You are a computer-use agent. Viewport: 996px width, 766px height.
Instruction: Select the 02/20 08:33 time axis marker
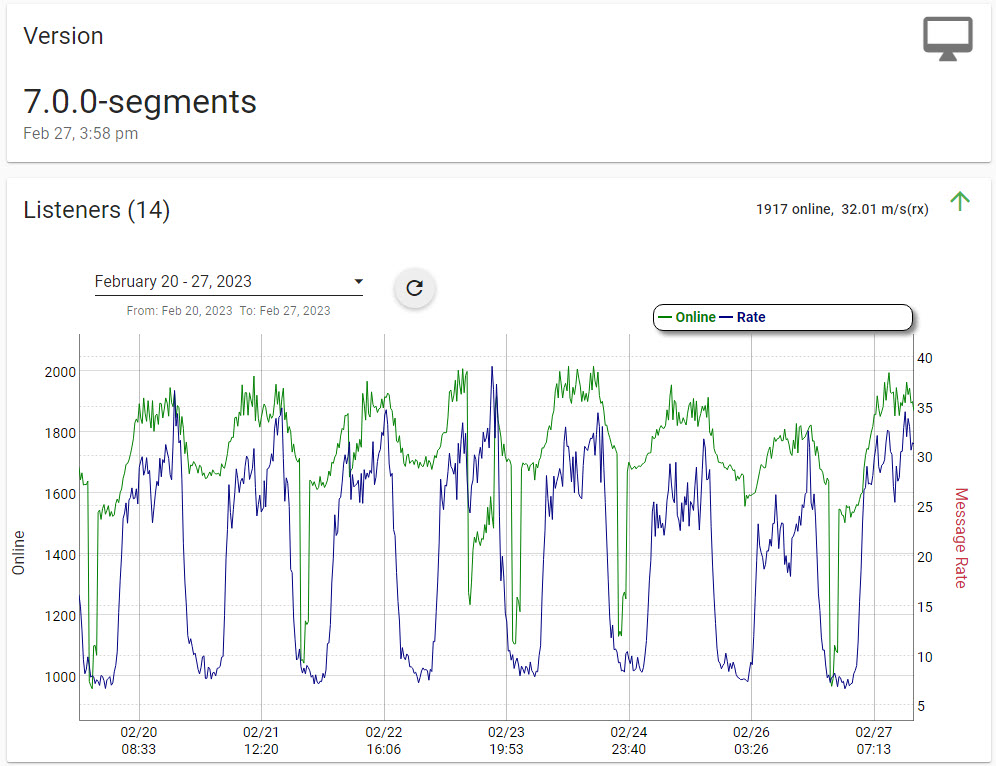[x=138, y=740]
